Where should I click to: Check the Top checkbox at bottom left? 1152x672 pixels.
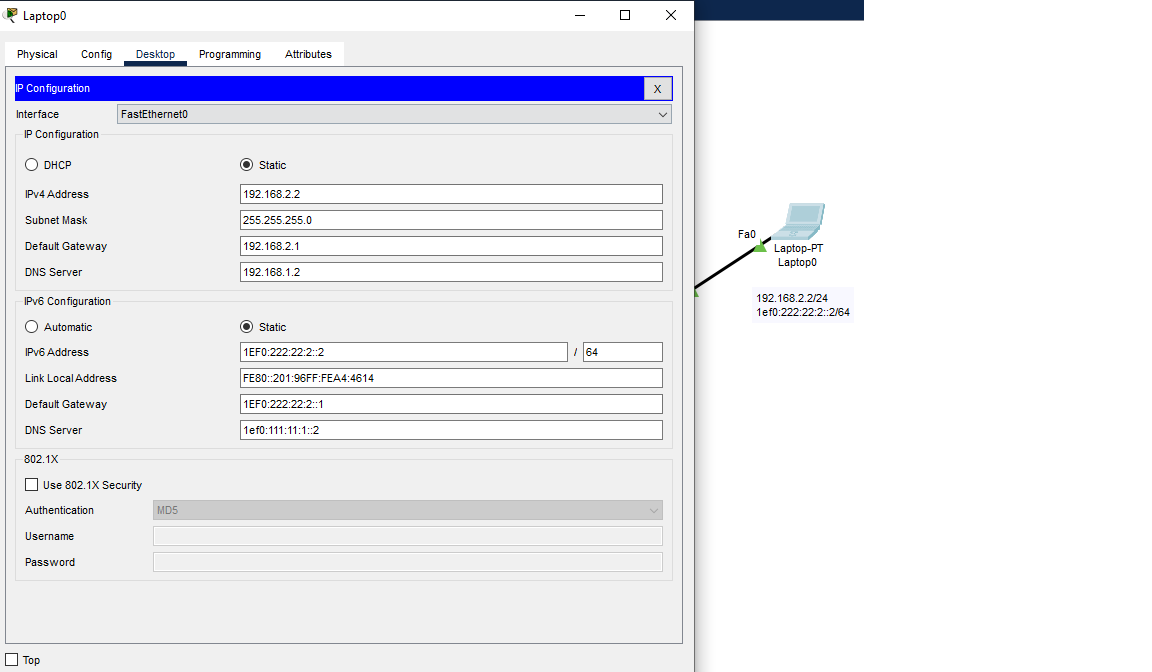12,660
